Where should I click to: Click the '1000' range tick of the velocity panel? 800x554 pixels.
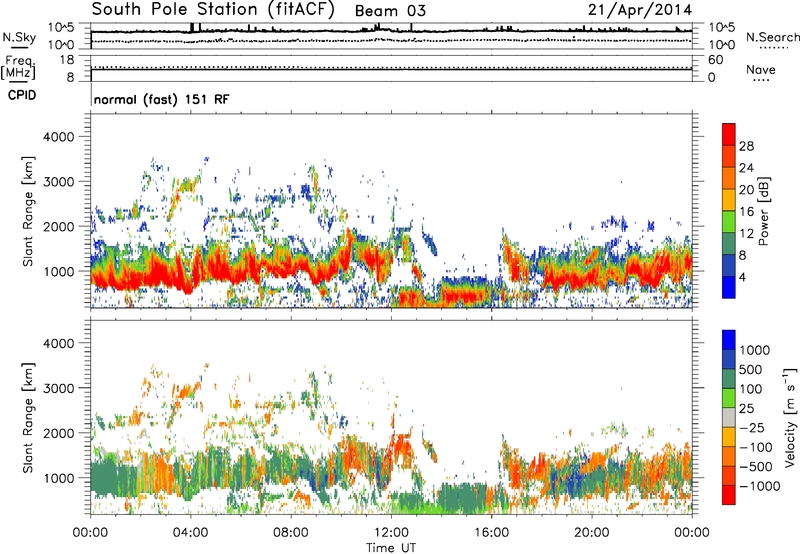click(x=58, y=478)
